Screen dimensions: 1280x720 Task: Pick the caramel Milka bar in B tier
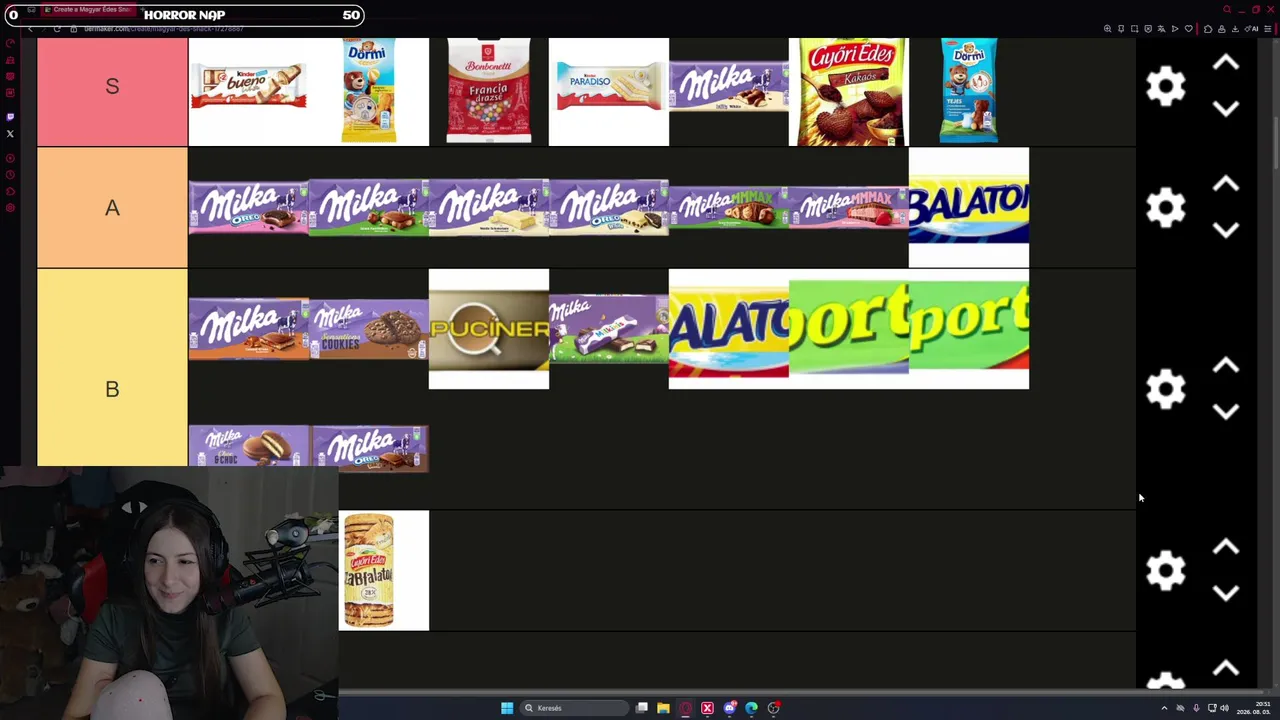point(248,328)
